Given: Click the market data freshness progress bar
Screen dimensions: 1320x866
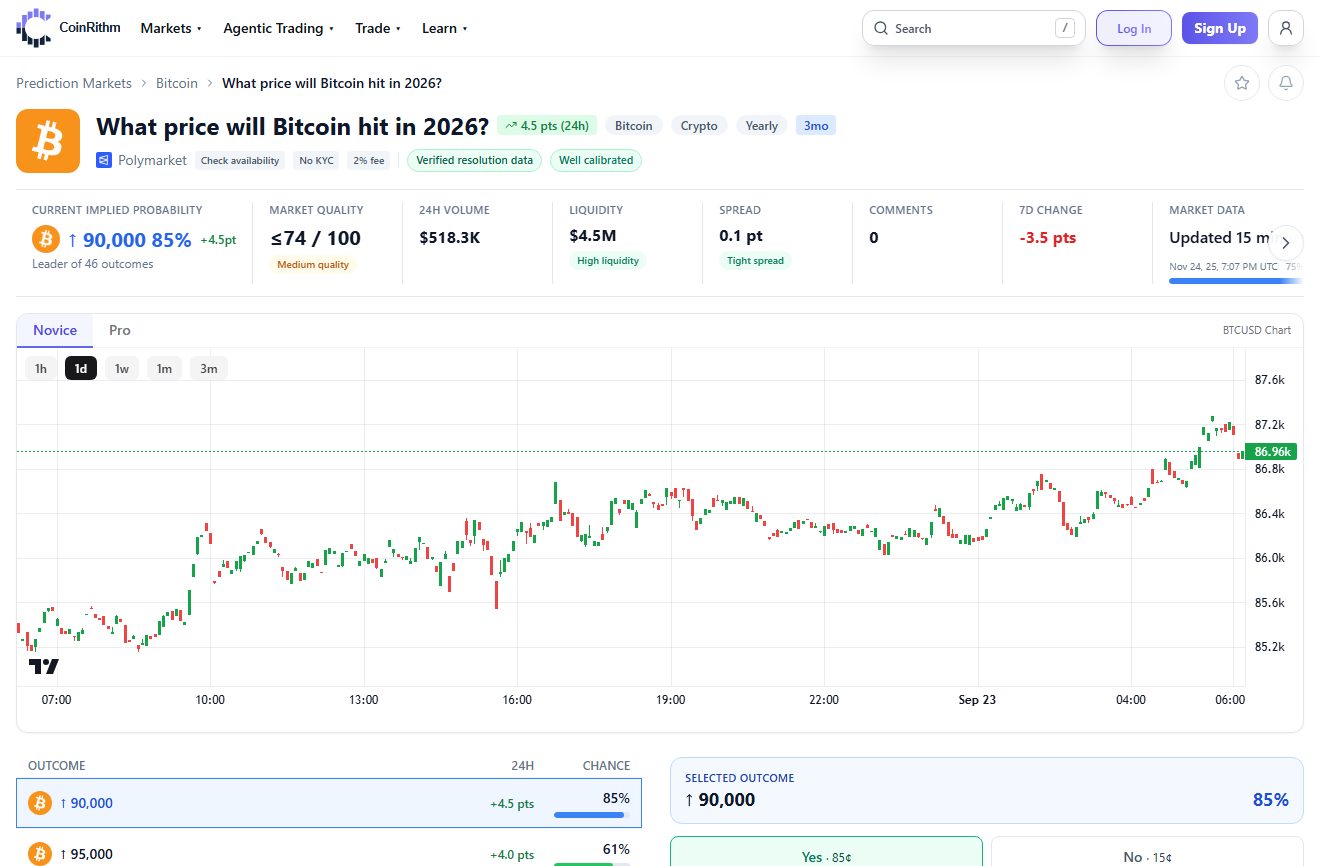Looking at the screenshot, I should pos(1236,281).
